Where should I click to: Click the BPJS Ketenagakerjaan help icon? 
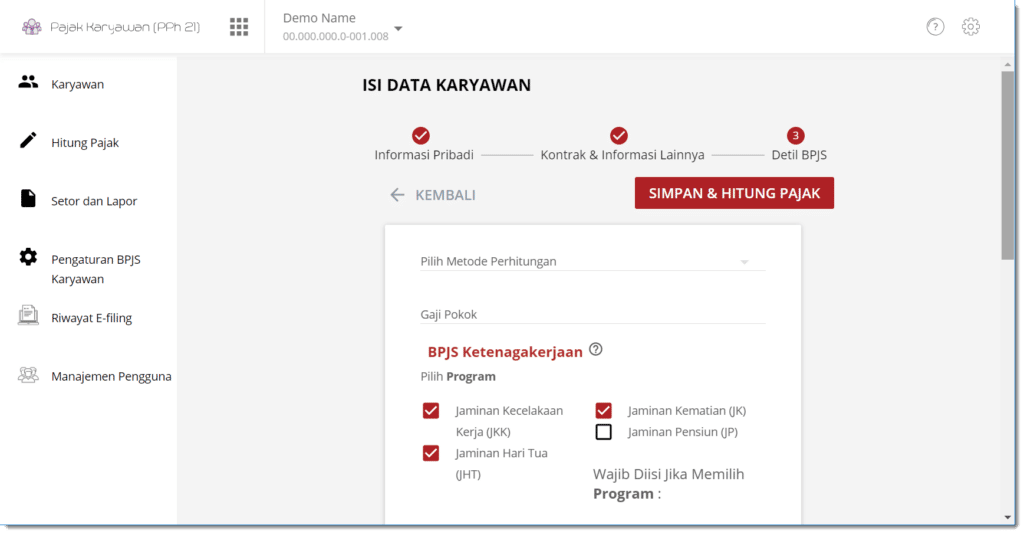(x=596, y=349)
